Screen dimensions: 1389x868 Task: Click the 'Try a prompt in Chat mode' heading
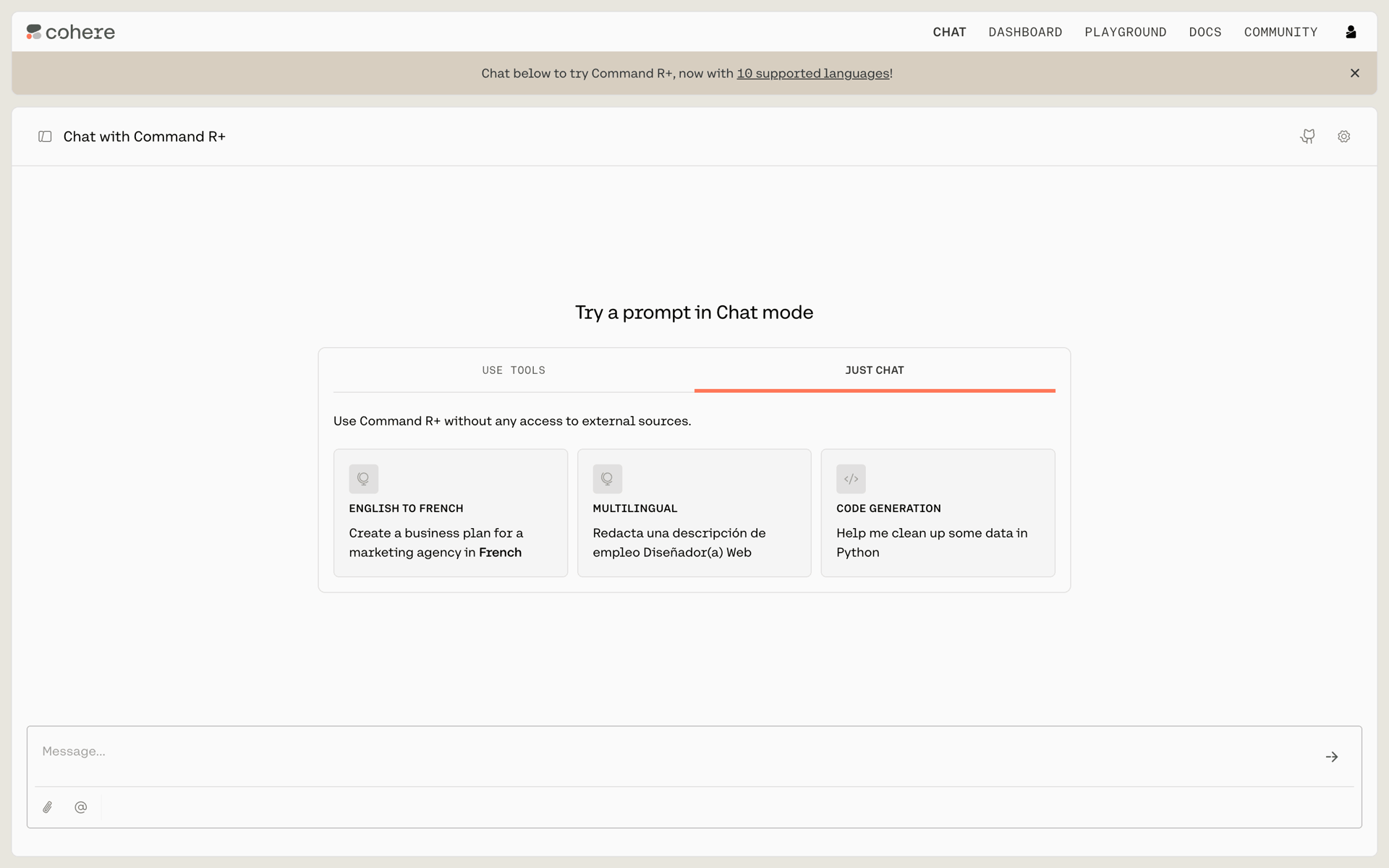tap(694, 312)
